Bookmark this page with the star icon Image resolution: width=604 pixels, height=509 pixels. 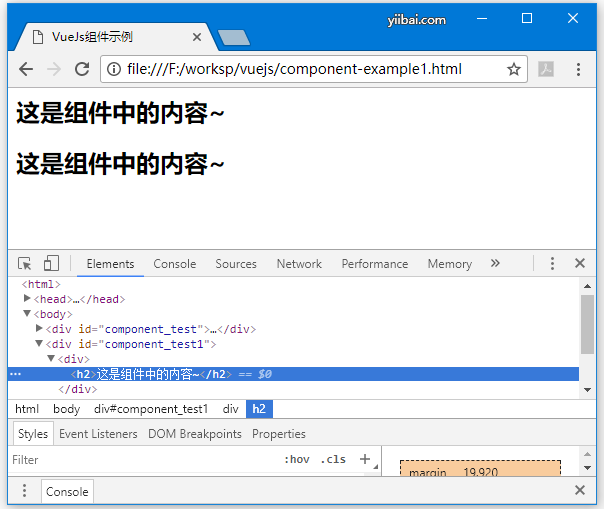514,69
